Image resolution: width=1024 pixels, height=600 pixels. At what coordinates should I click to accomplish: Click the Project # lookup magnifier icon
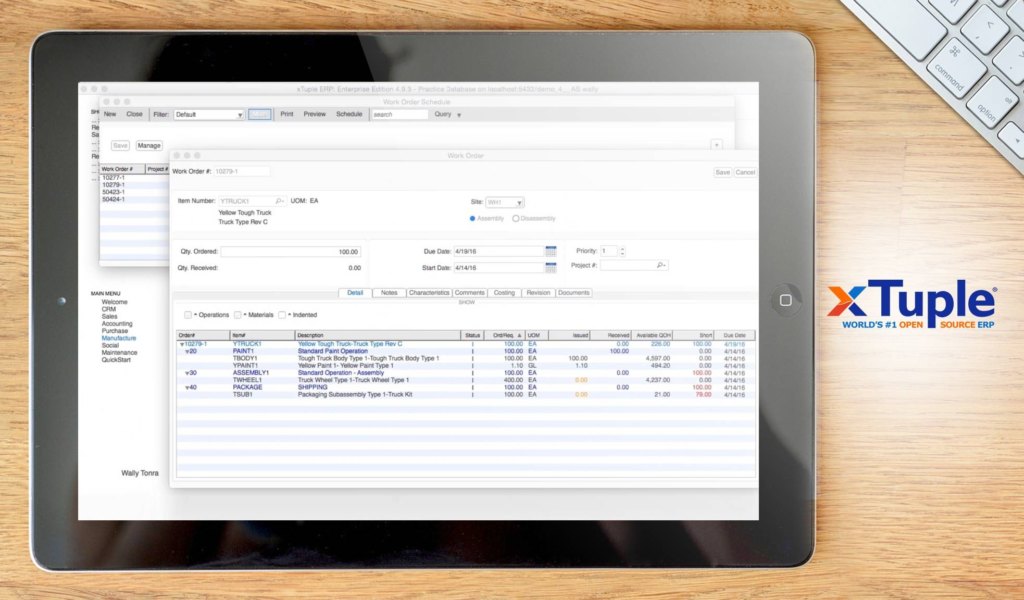(x=661, y=265)
